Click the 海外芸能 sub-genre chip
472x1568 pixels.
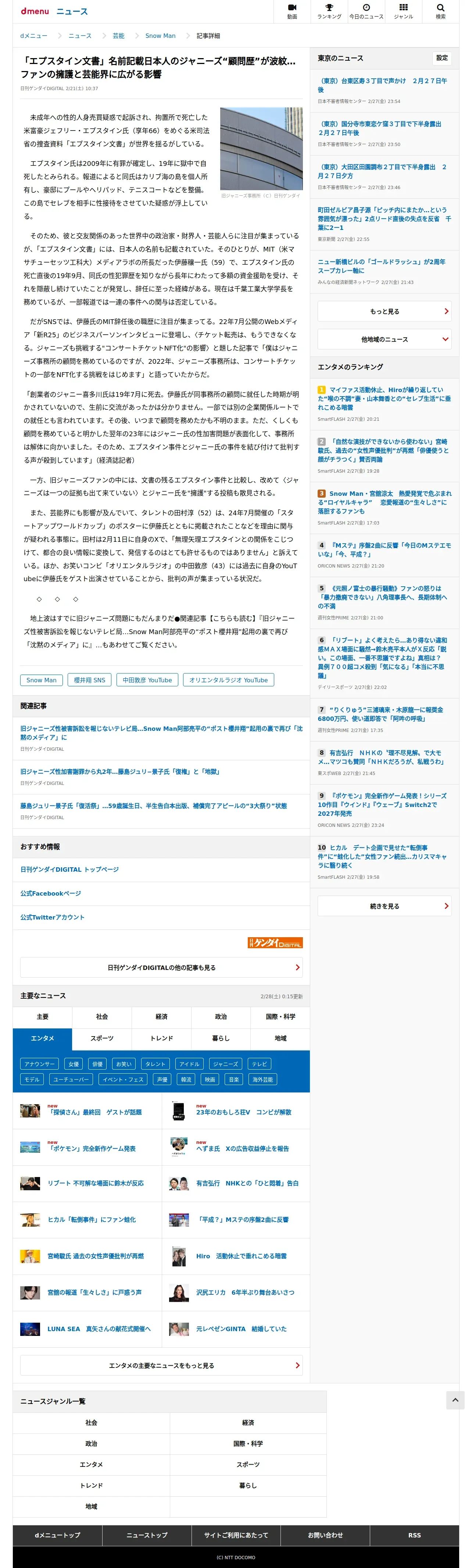pos(263,1079)
